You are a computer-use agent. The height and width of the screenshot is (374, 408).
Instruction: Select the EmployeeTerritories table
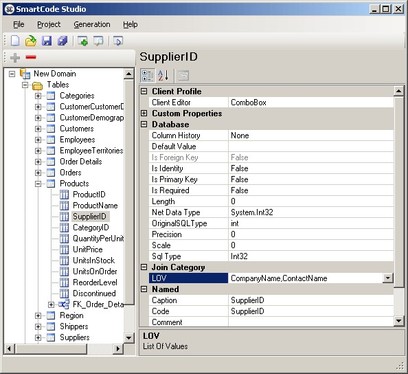coord(91,151)
